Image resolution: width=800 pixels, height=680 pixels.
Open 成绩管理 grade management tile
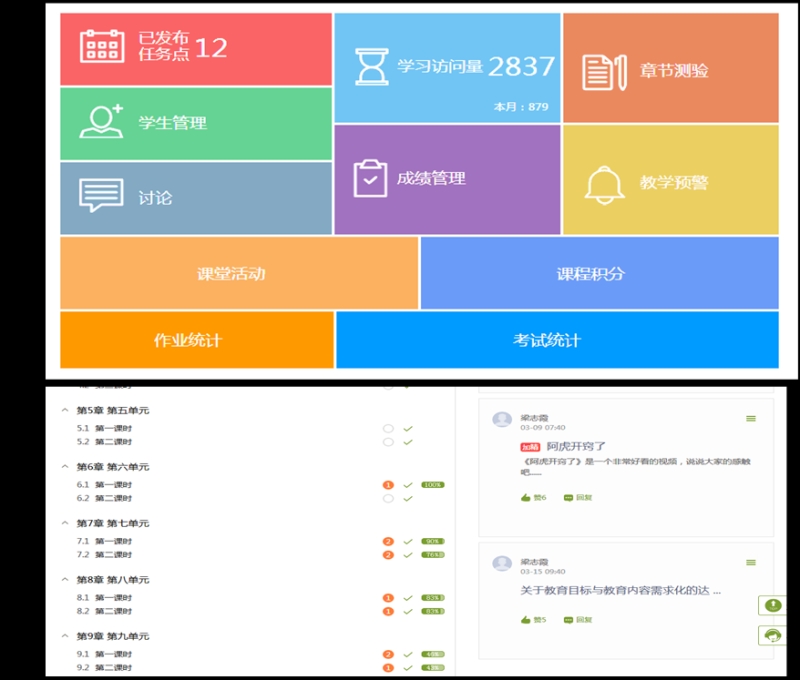click(447, 179)
